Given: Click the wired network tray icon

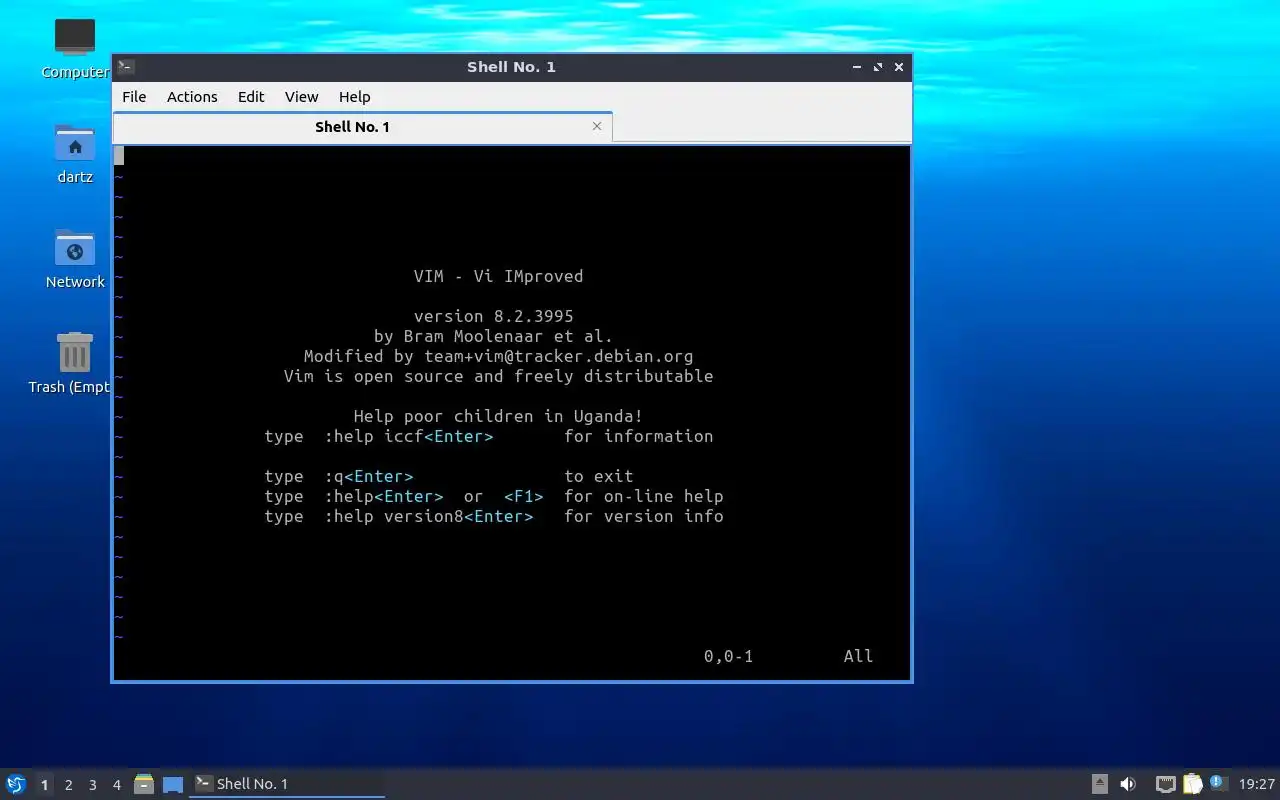Looking at the screenshot, I should coord(1166,784).
